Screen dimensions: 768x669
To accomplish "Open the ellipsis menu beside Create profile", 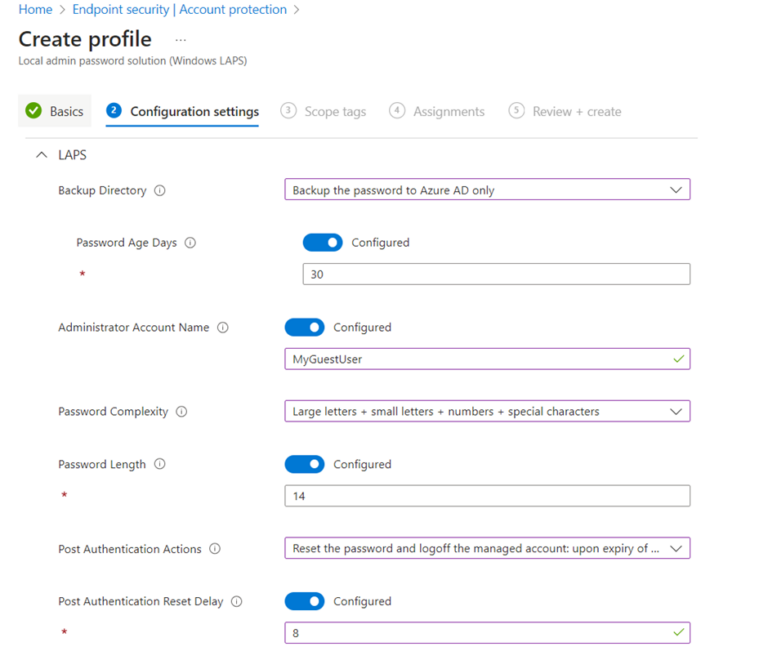I will pyautogui.click(x=181, y=40).
